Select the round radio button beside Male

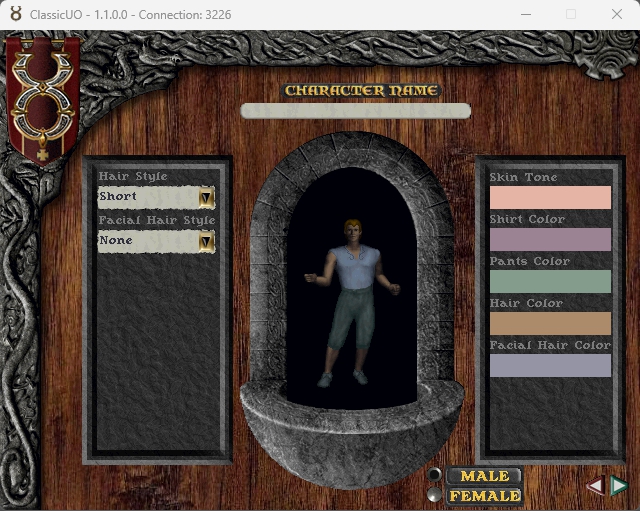[434, 475]
